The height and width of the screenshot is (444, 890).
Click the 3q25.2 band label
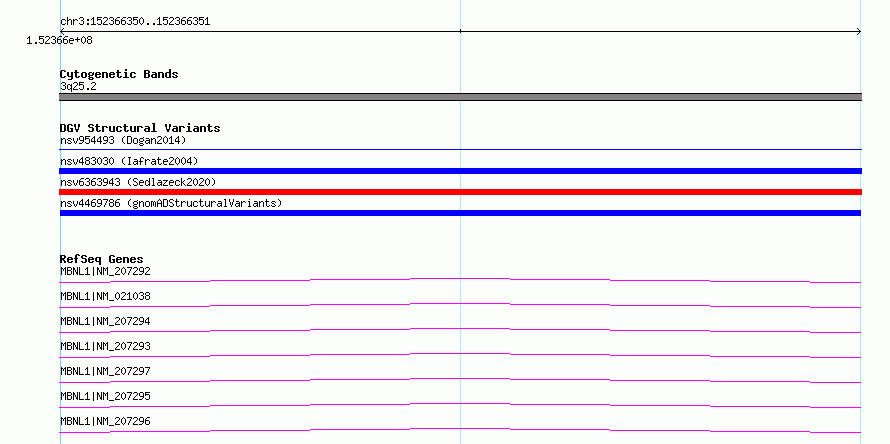click(78, 86)
